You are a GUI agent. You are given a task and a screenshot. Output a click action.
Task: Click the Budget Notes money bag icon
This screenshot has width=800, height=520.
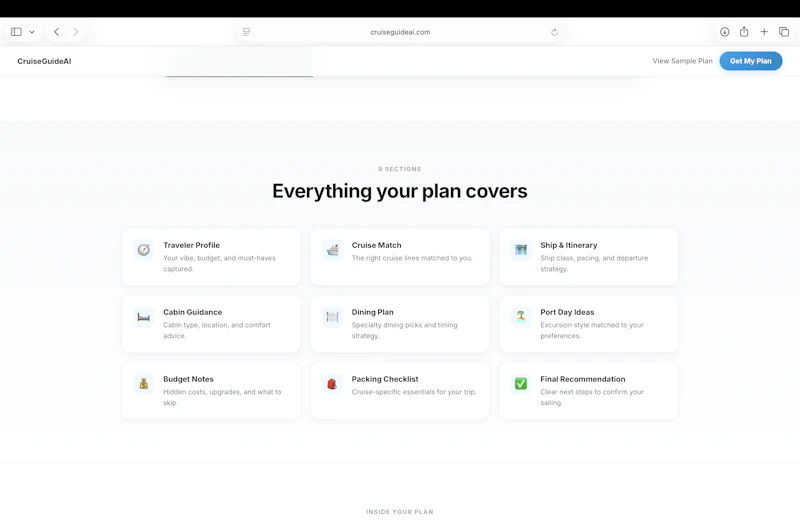coord(144,384)
